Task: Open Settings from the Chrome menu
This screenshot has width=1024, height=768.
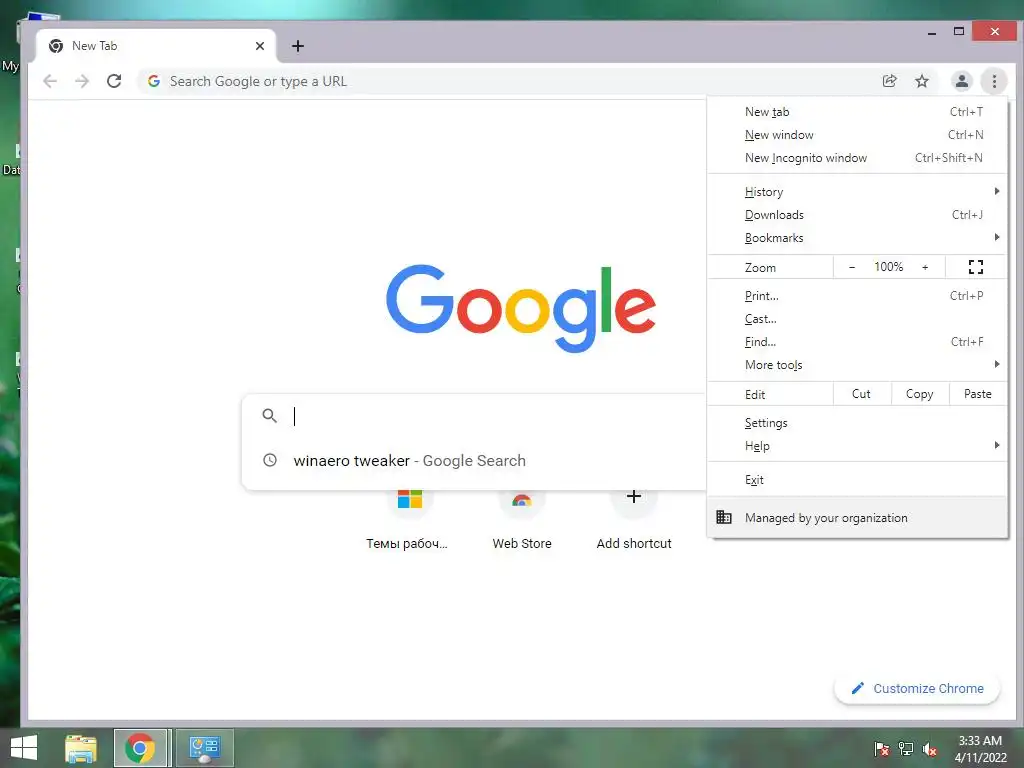Action: point(857,423)
